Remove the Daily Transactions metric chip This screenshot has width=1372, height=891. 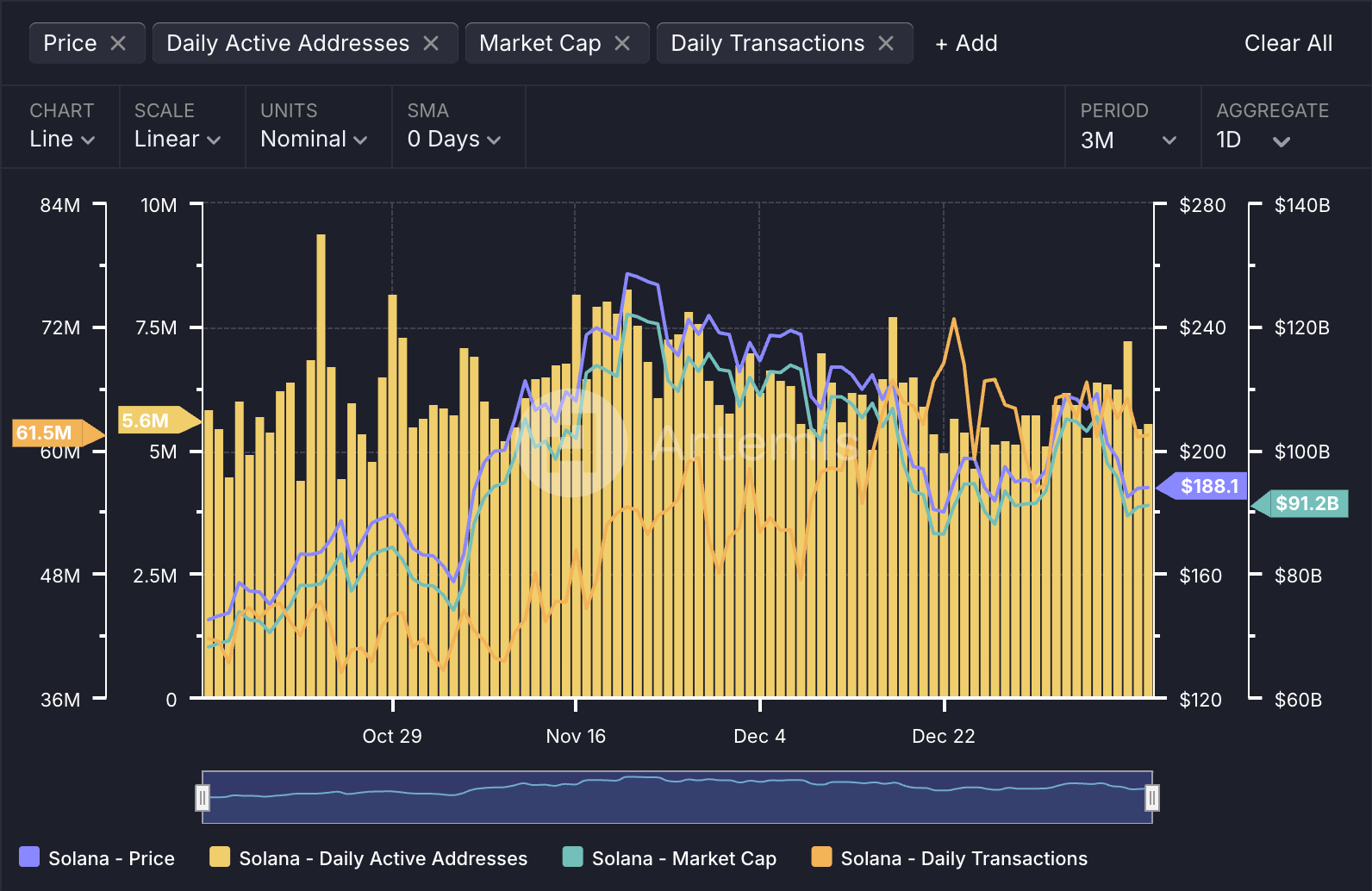pos(886,43)
